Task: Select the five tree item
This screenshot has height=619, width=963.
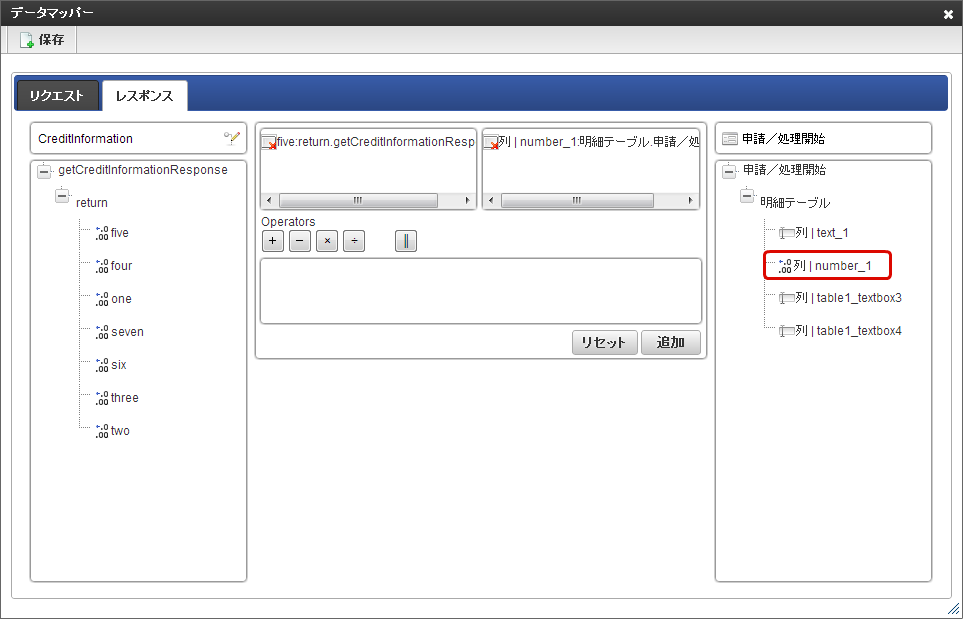Action: coord(120,233)
